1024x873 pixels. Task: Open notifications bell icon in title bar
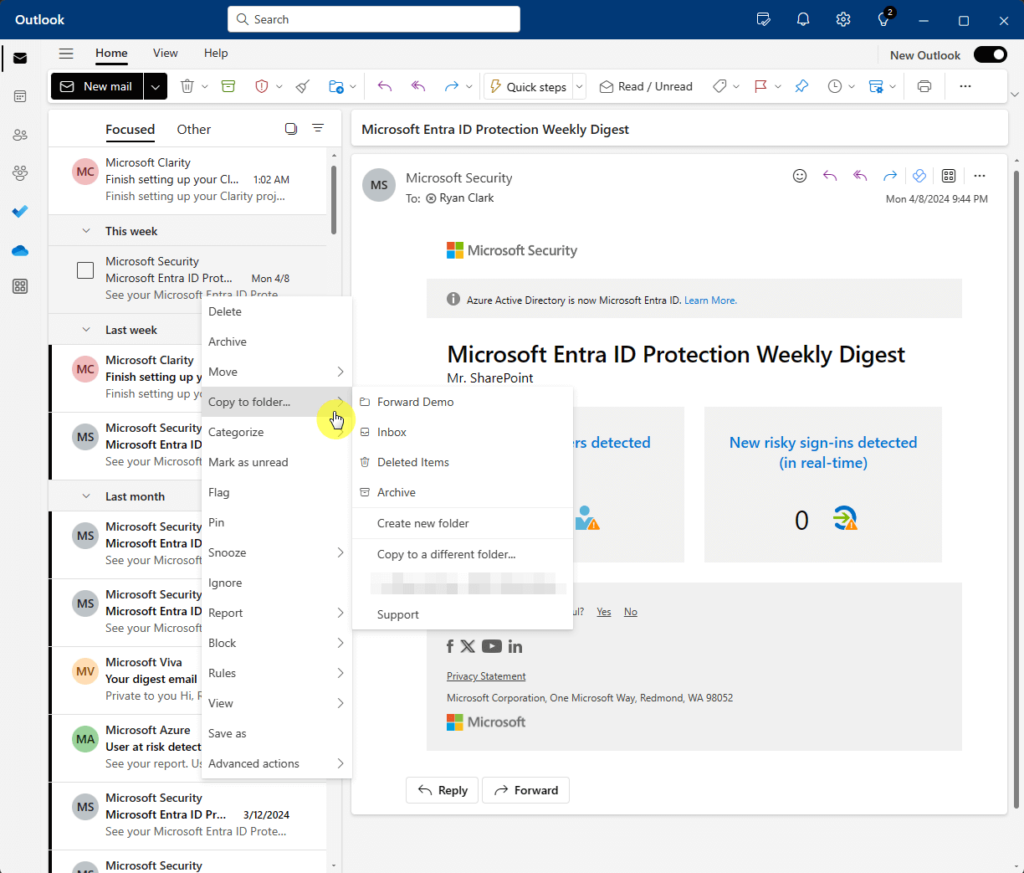click(803, 20)
